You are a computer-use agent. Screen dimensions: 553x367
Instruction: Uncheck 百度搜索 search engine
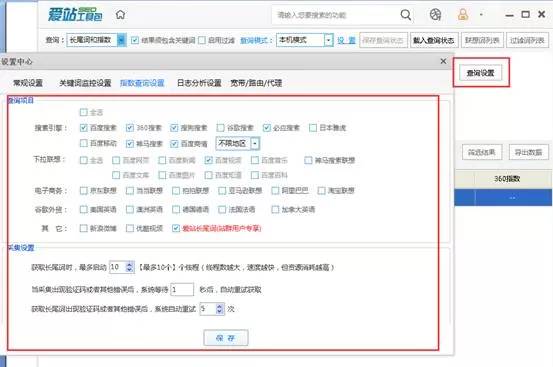click(84, 128)
